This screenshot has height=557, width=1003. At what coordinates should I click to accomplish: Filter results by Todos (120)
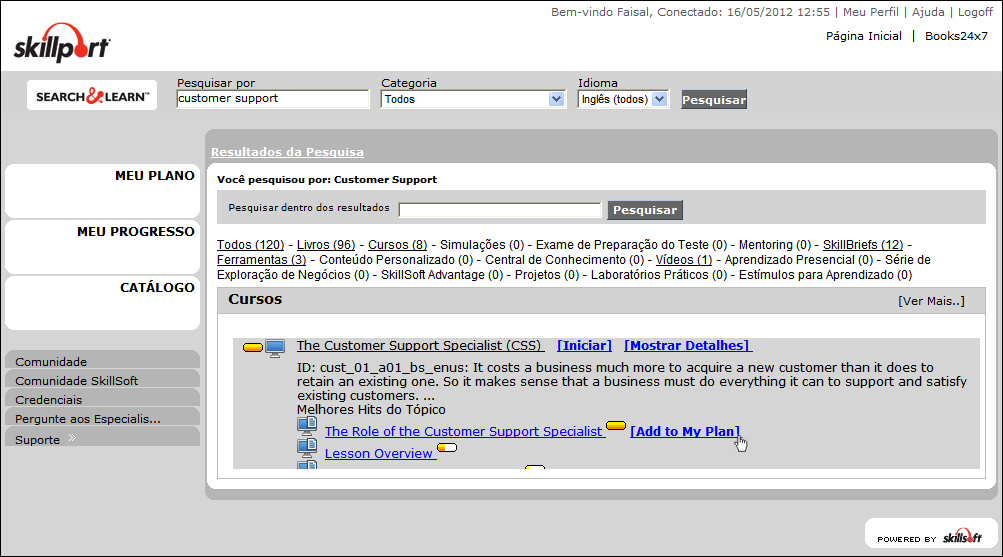tap(250, 245)
